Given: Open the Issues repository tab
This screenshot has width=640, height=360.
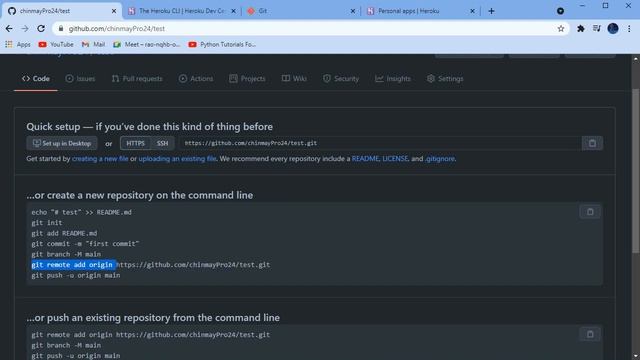Looking at the screenshot, I should click(80, 79).
